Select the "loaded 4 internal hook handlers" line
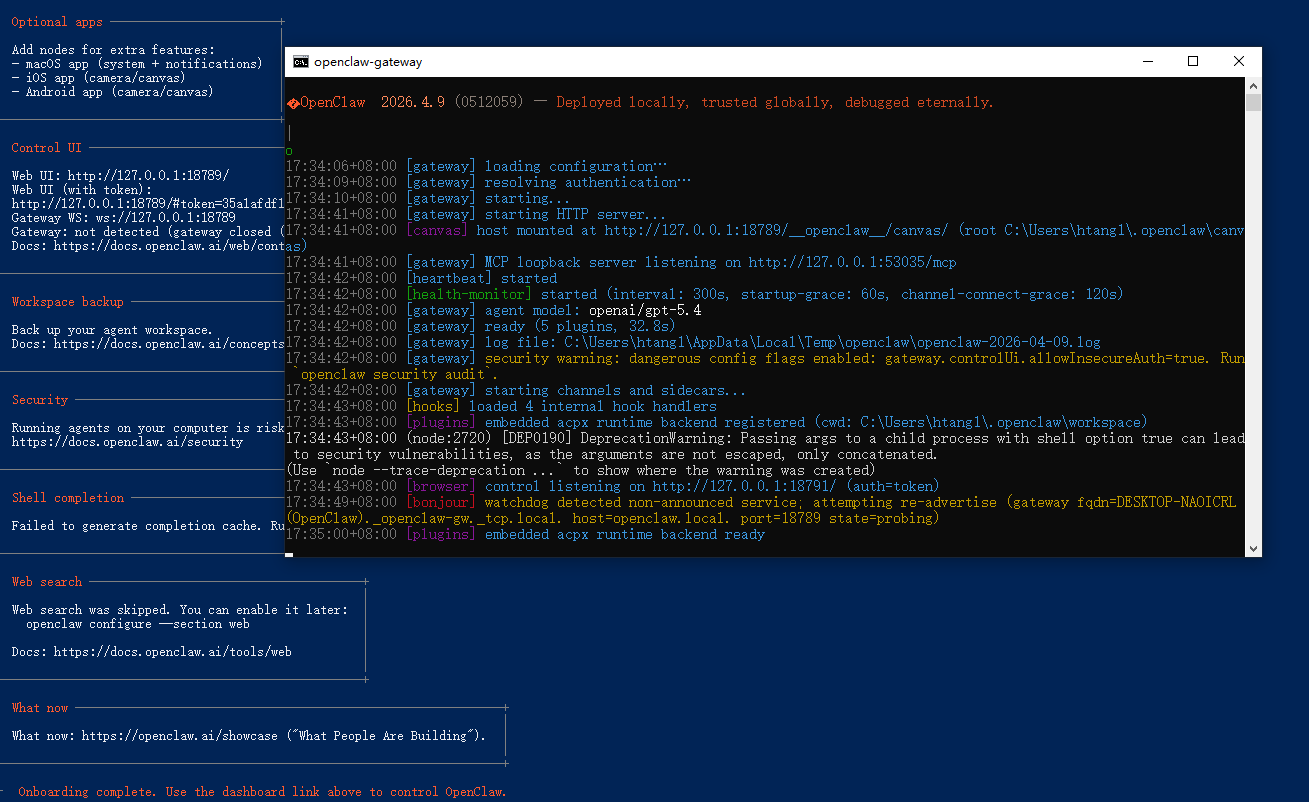This screenshot has height=802, width=1309. tap(501, 406)
